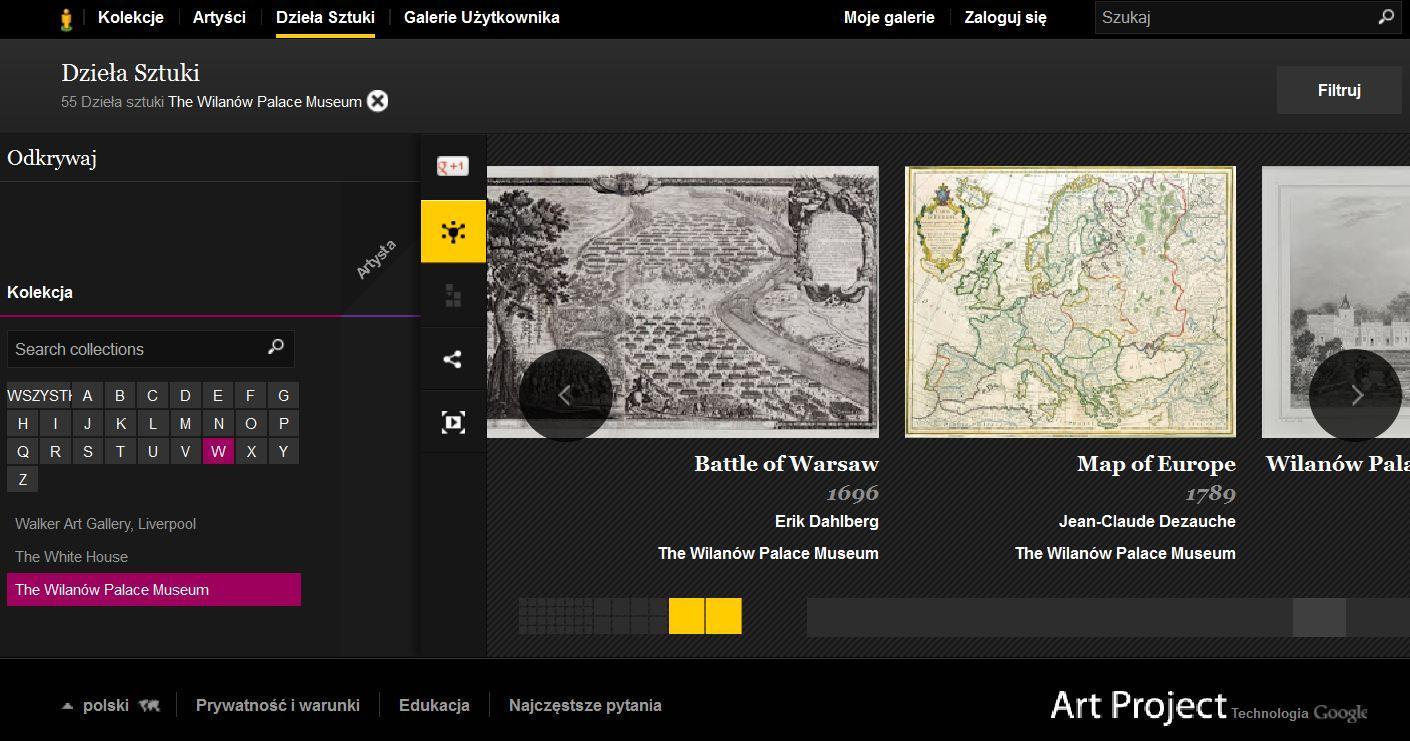Click the translate icon next to polski
The width and height of the screenshot is (1410, 741).
149,705
